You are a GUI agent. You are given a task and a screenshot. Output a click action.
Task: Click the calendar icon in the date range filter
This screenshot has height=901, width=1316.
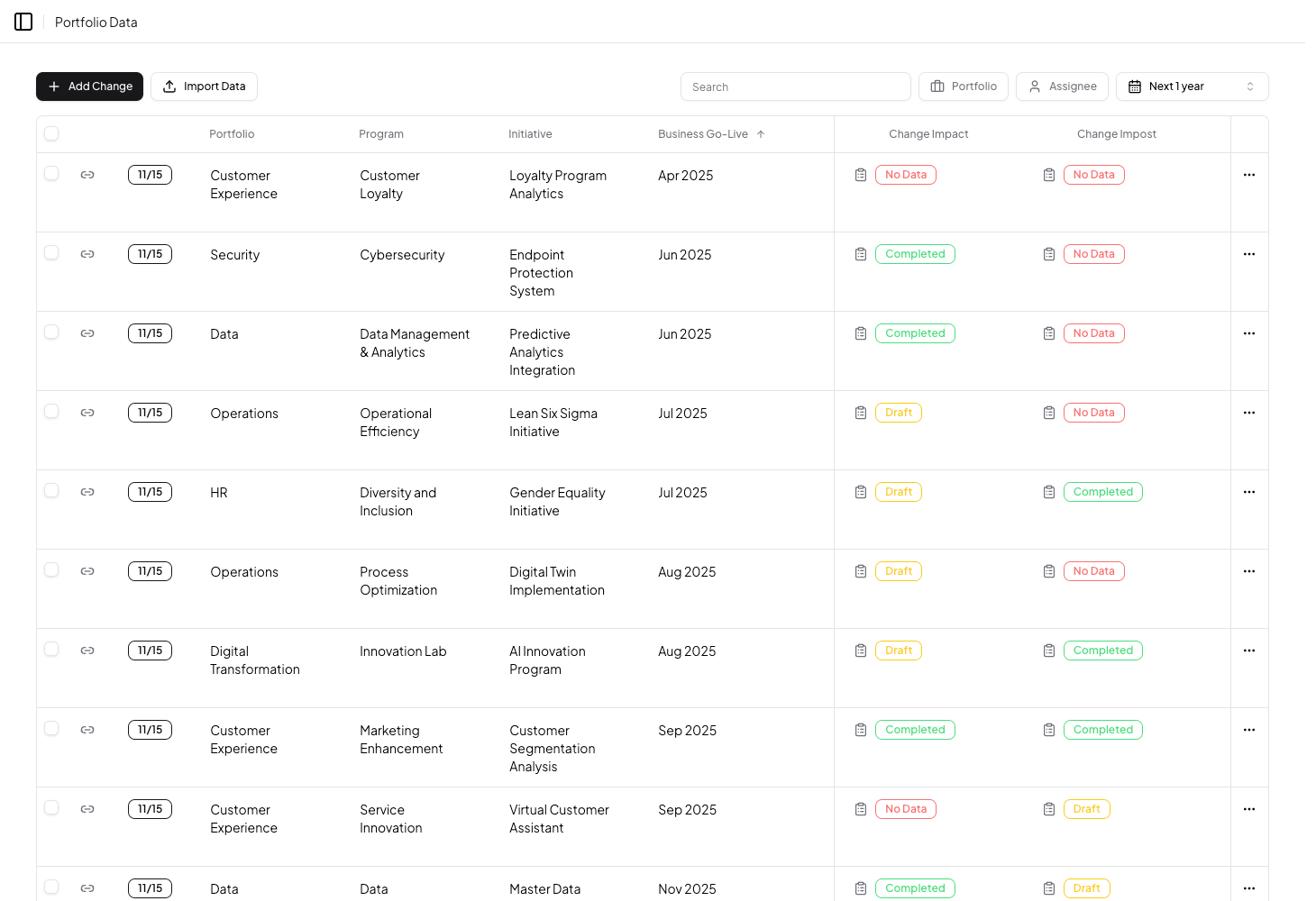point(1136,86)
